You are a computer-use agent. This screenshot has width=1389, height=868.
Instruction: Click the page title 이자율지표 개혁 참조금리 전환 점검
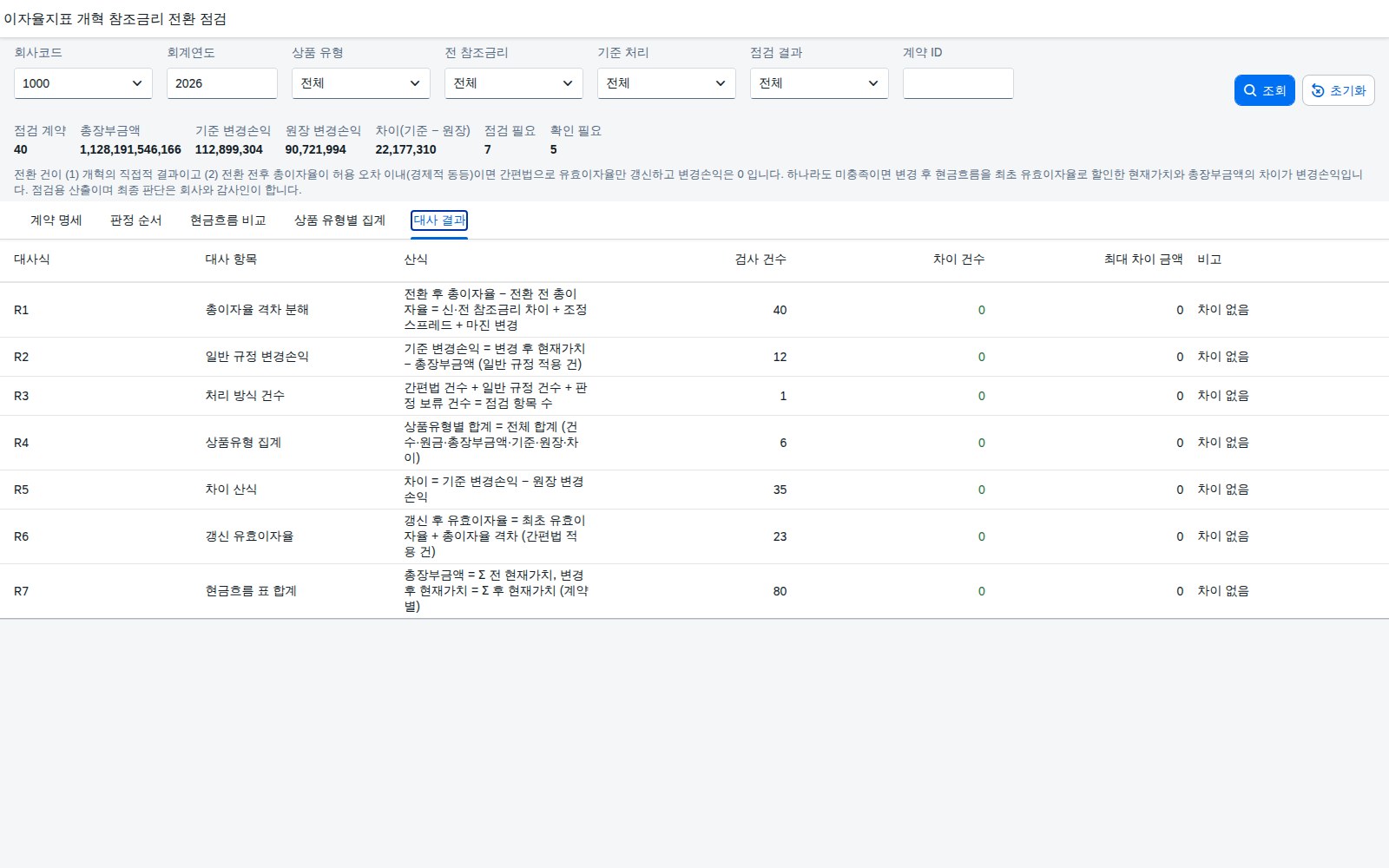point(115,19)
